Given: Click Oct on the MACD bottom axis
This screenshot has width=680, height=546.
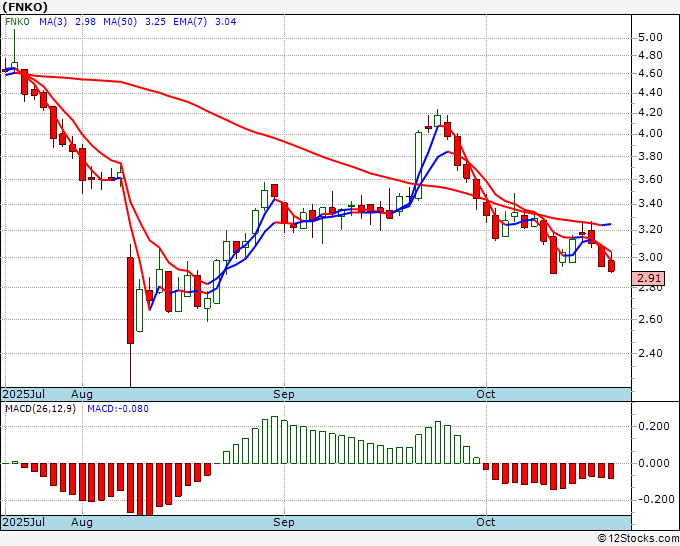Looking at the screenshot, I should [485, 522].
